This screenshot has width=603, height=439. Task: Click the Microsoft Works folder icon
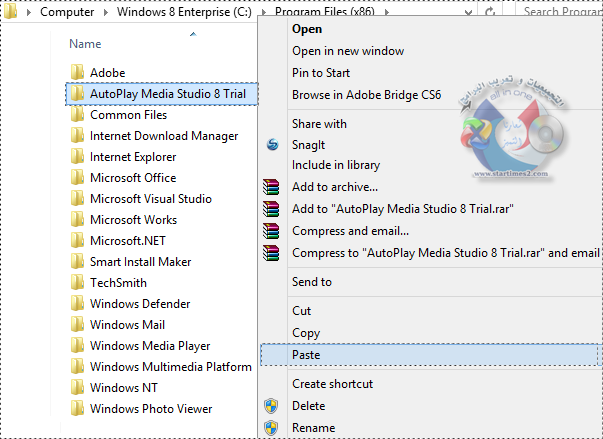click(77, 220)
